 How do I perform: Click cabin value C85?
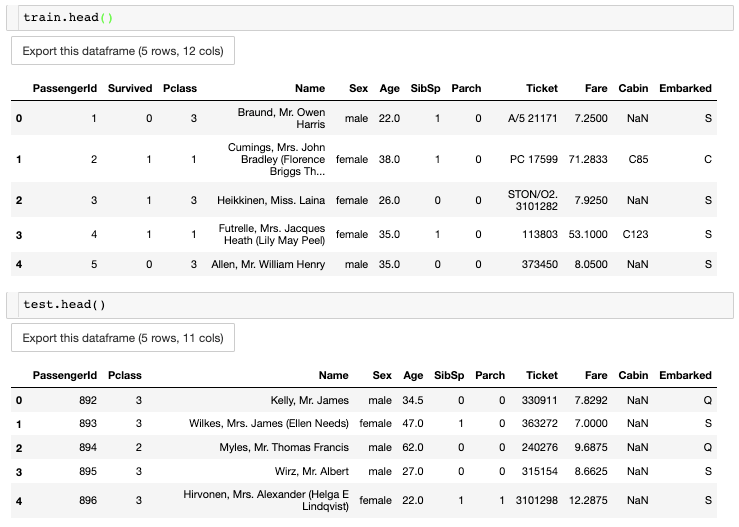638,159
